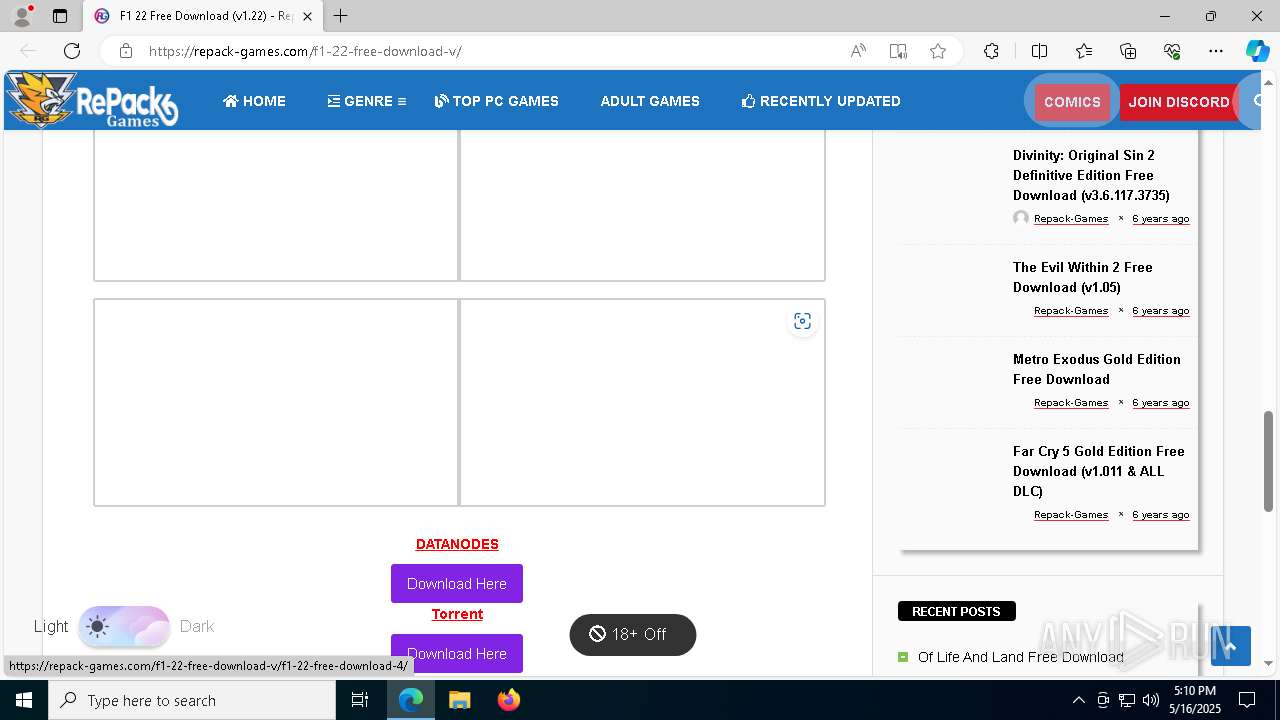
Task: Open the Extensions puzzle icon
Action: 991,51
